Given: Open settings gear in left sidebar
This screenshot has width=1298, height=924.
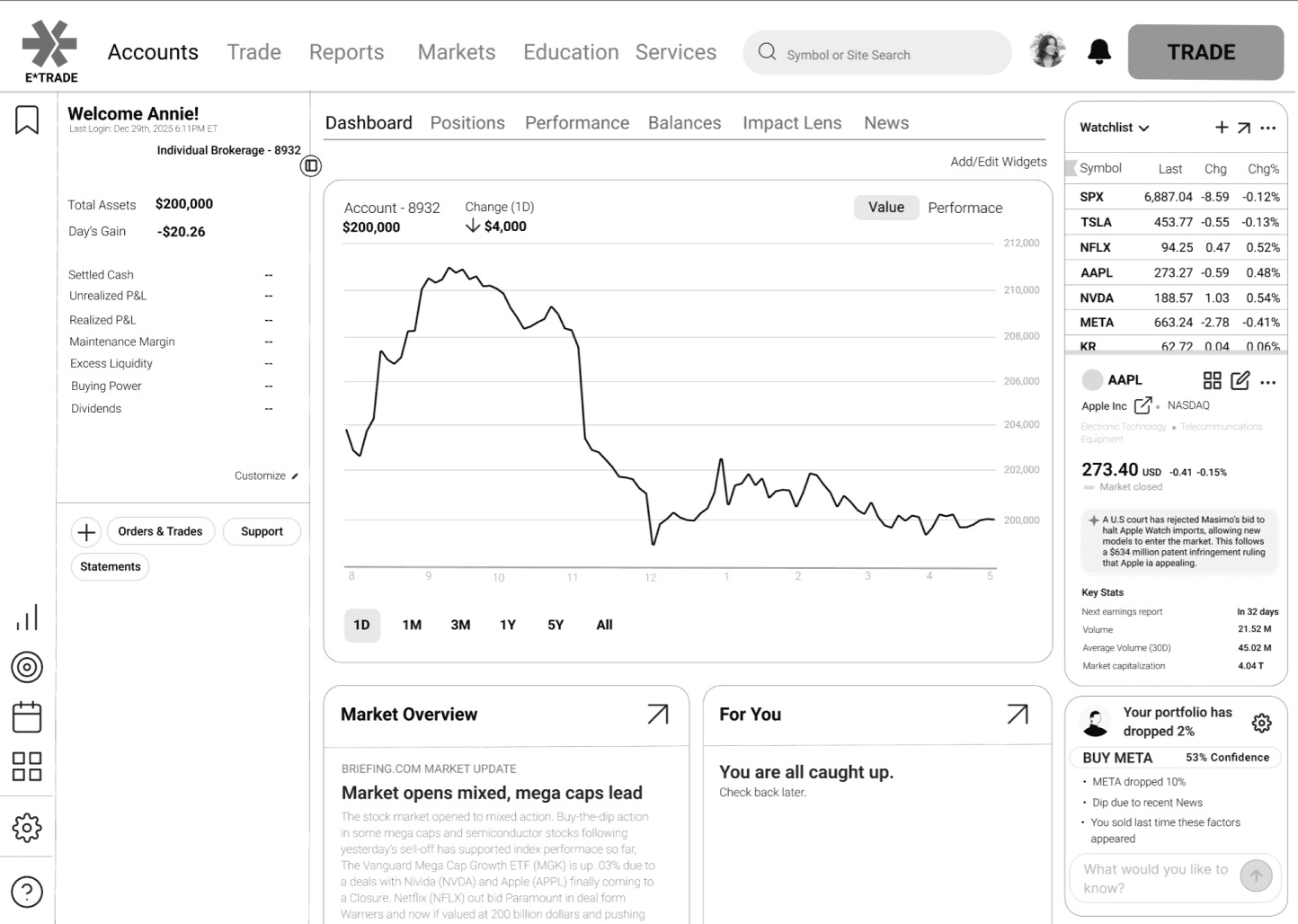Looking at the screenshot, I should [27, 828].
